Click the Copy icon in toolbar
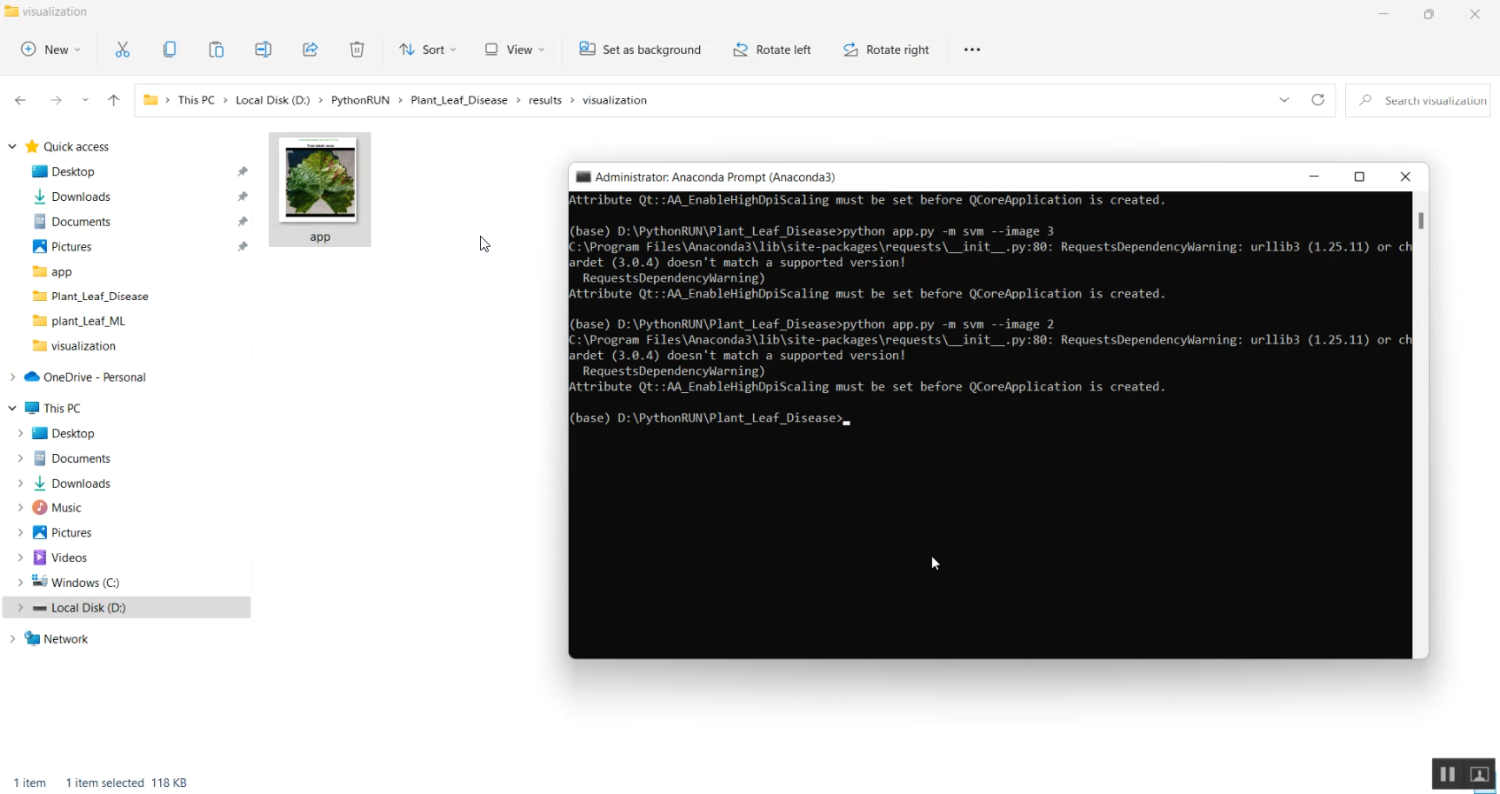The height and width of the screenshot is (794, 1500). point(170,49)
